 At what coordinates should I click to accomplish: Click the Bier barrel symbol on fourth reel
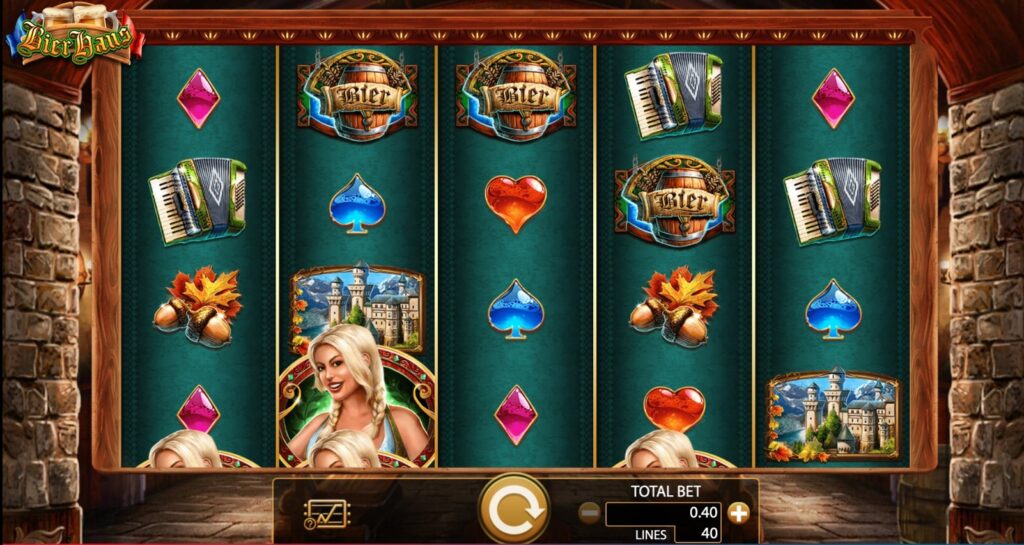674,202
